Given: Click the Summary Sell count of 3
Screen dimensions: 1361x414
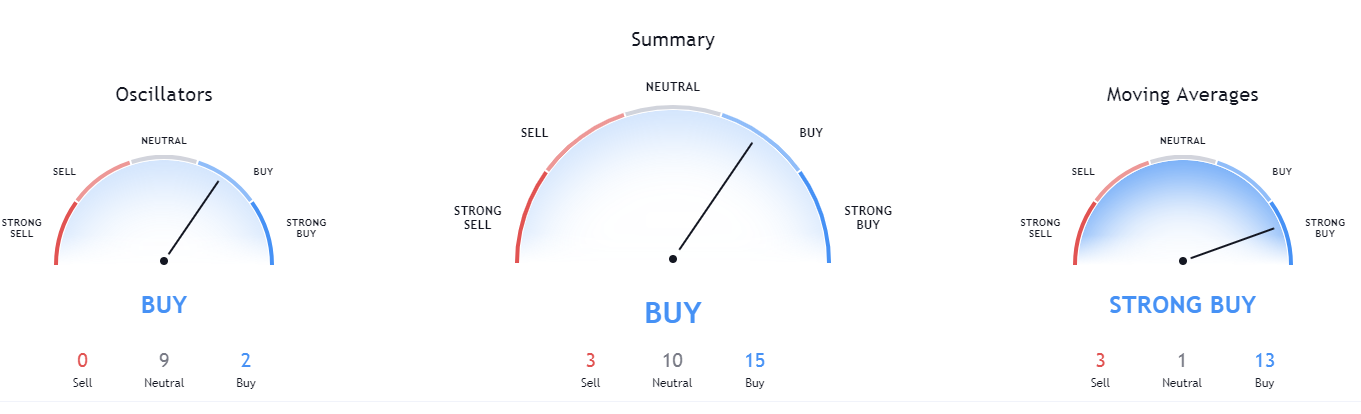Looking at the screenshot, I should coord(591,361).
